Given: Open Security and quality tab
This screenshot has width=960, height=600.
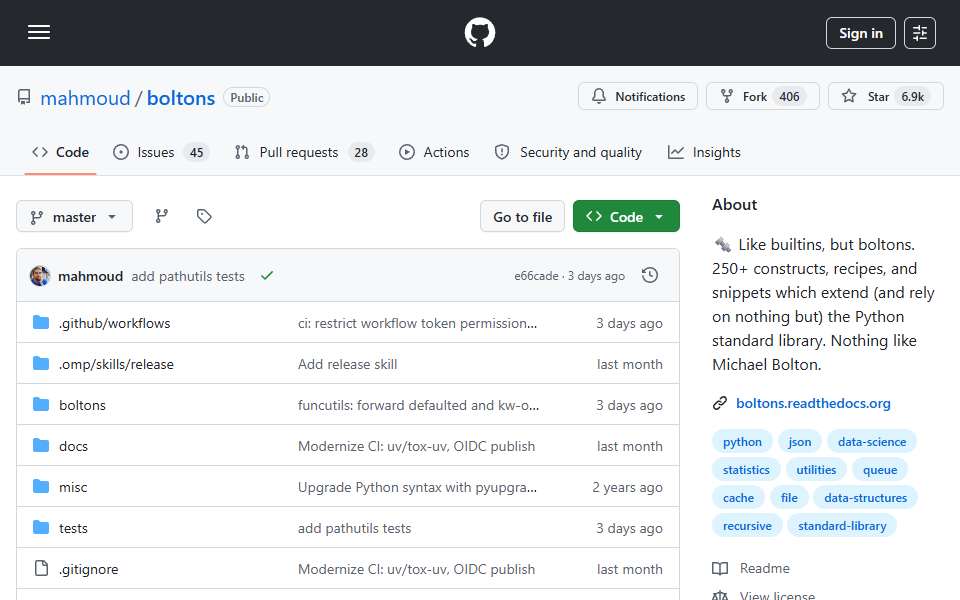Looking at the screenshot, I should [568, 152].
